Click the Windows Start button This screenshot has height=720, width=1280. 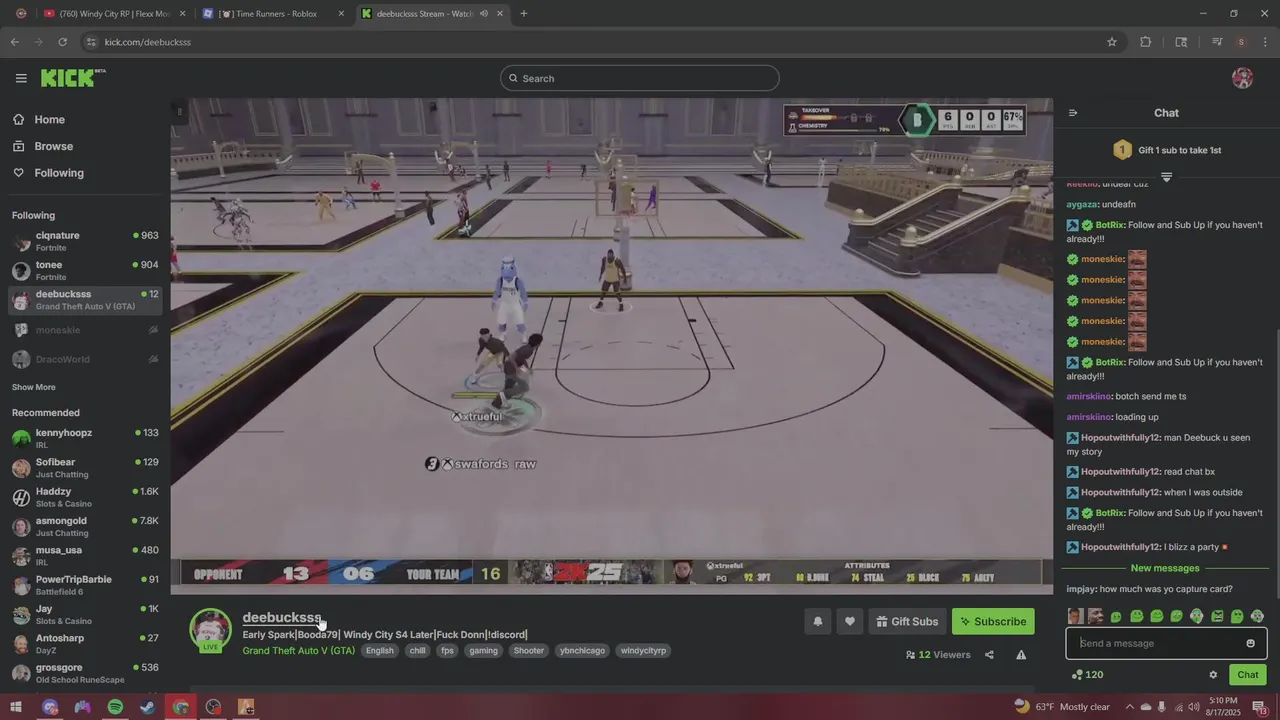point(16,707)
